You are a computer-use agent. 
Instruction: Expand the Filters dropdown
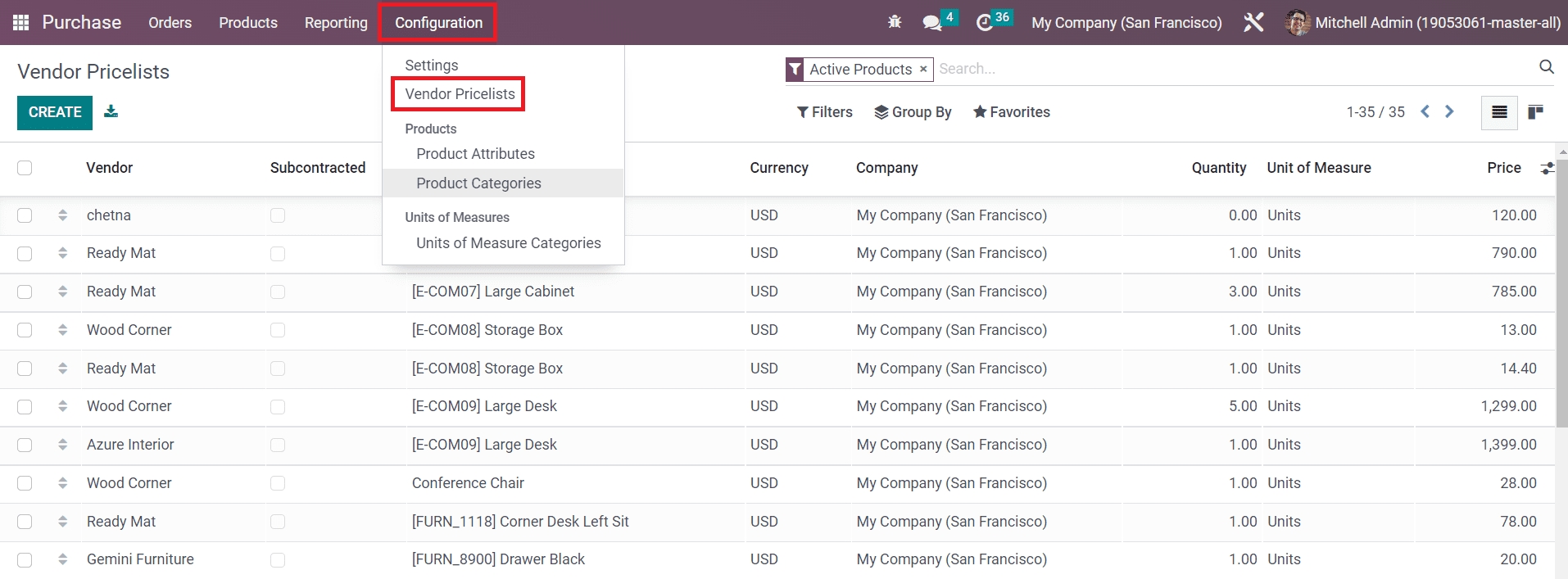click(825, 112)
